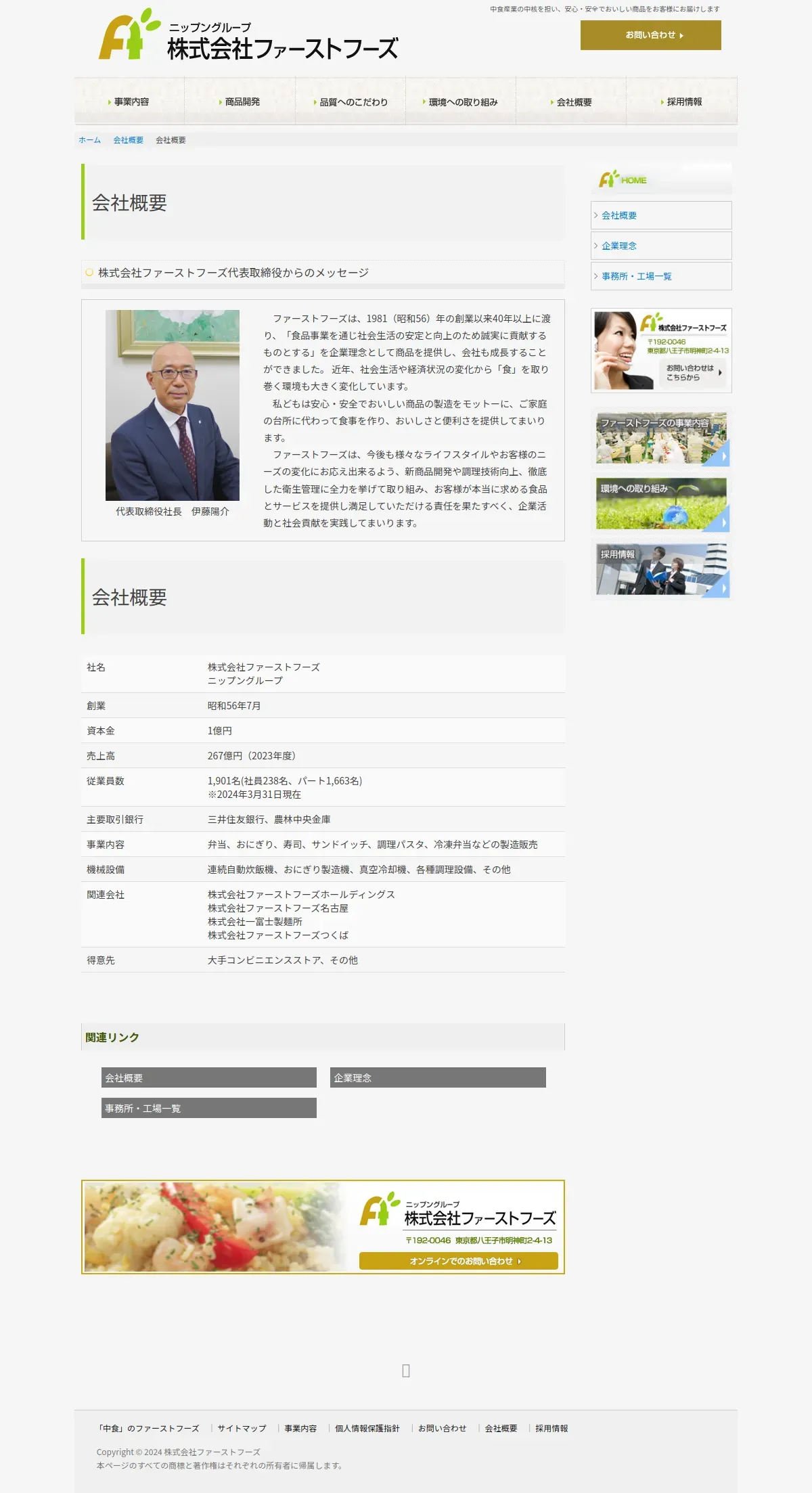Click 株式会社ファーストフーズホールディングス row text
Image resolution: width=812 pixels, height=1493 pixels.
(x=301, y=894)
